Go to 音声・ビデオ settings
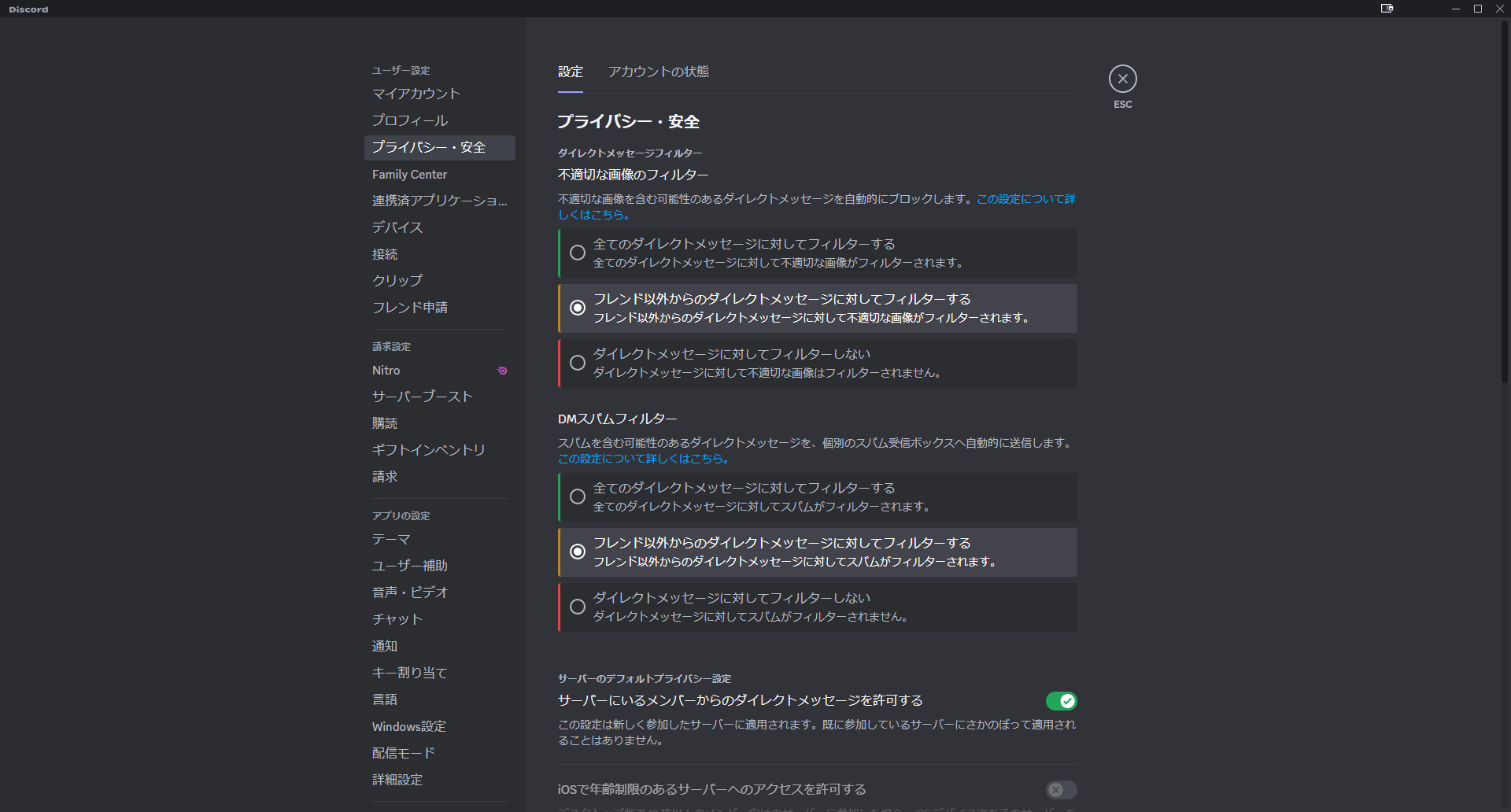The width and height of the screenshot is (1511, 812). [409, 592]
